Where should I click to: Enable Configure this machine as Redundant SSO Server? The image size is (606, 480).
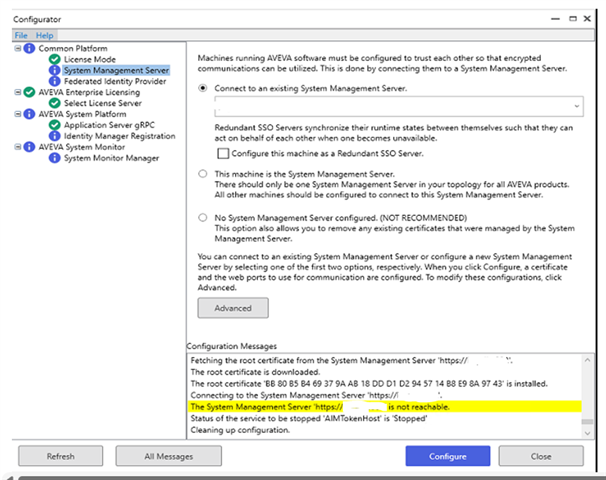pos(223,153)
